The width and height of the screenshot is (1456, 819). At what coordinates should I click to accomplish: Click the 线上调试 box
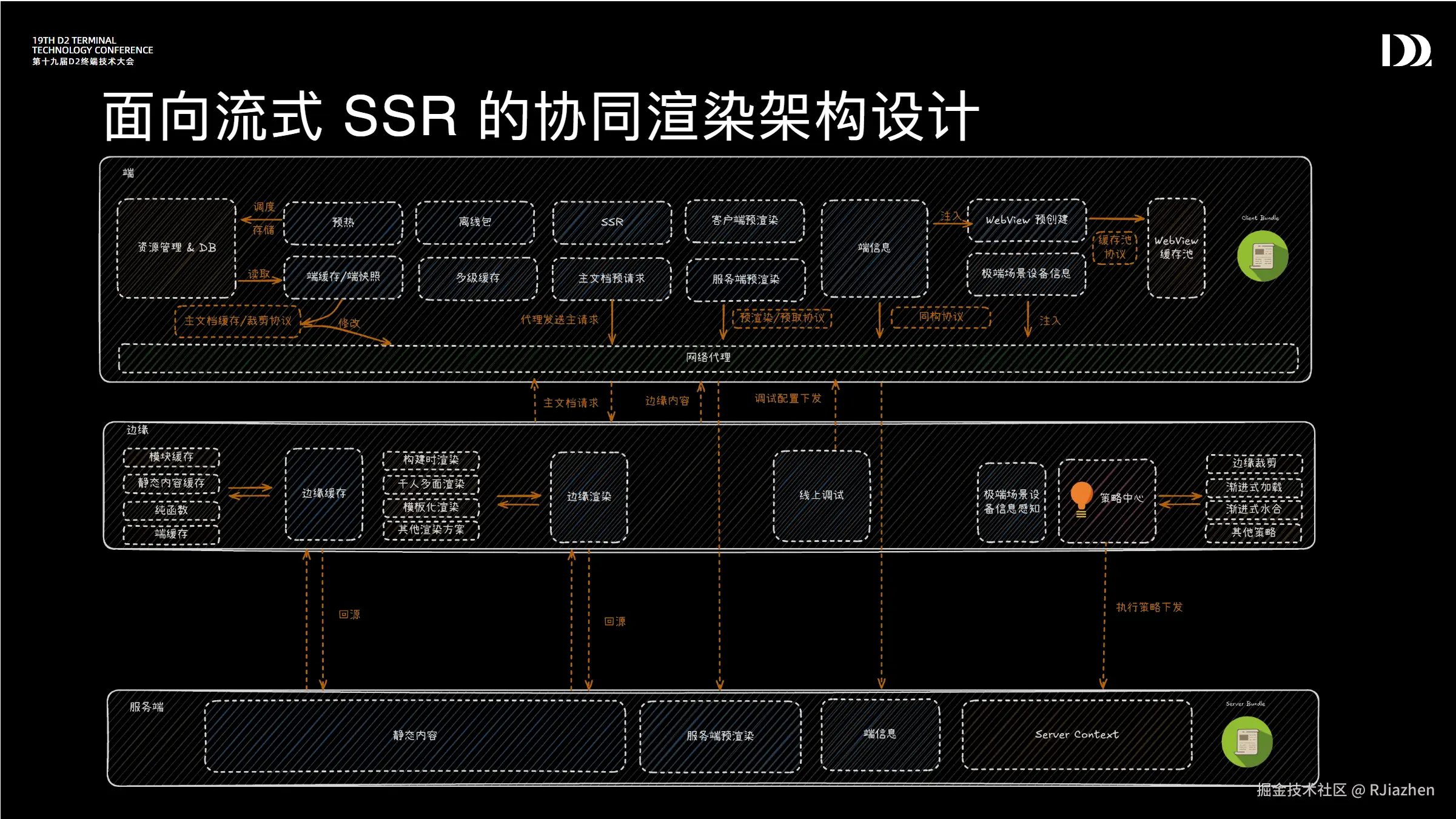[x=821, y=495]
